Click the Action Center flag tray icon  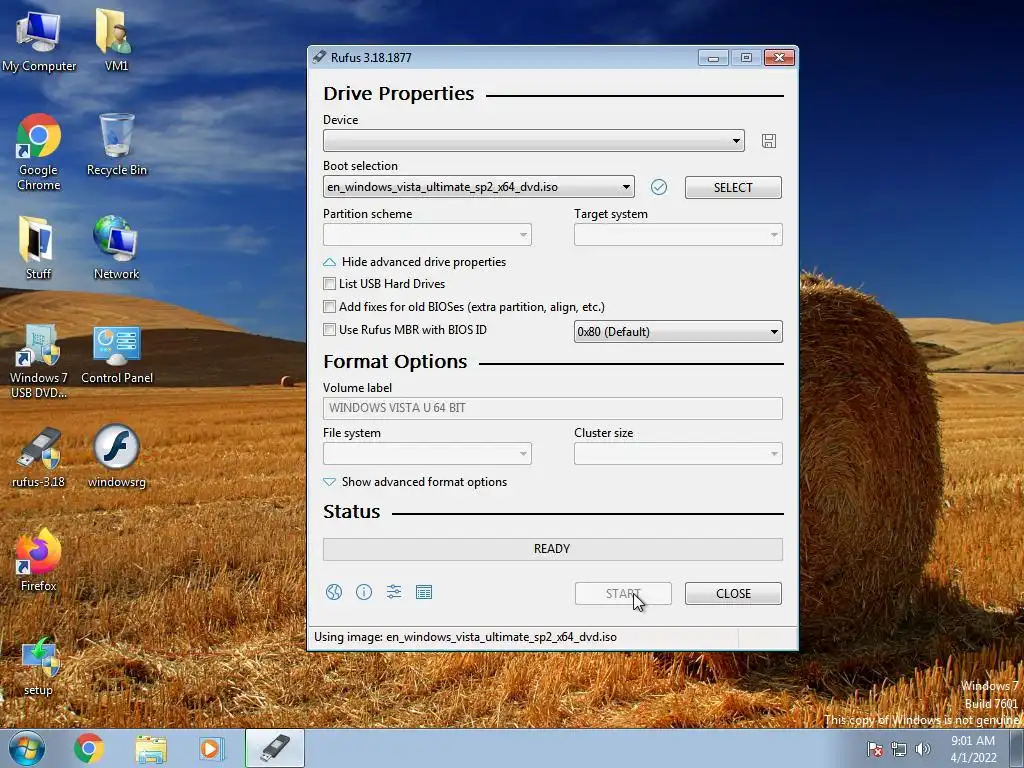(874, 749)
